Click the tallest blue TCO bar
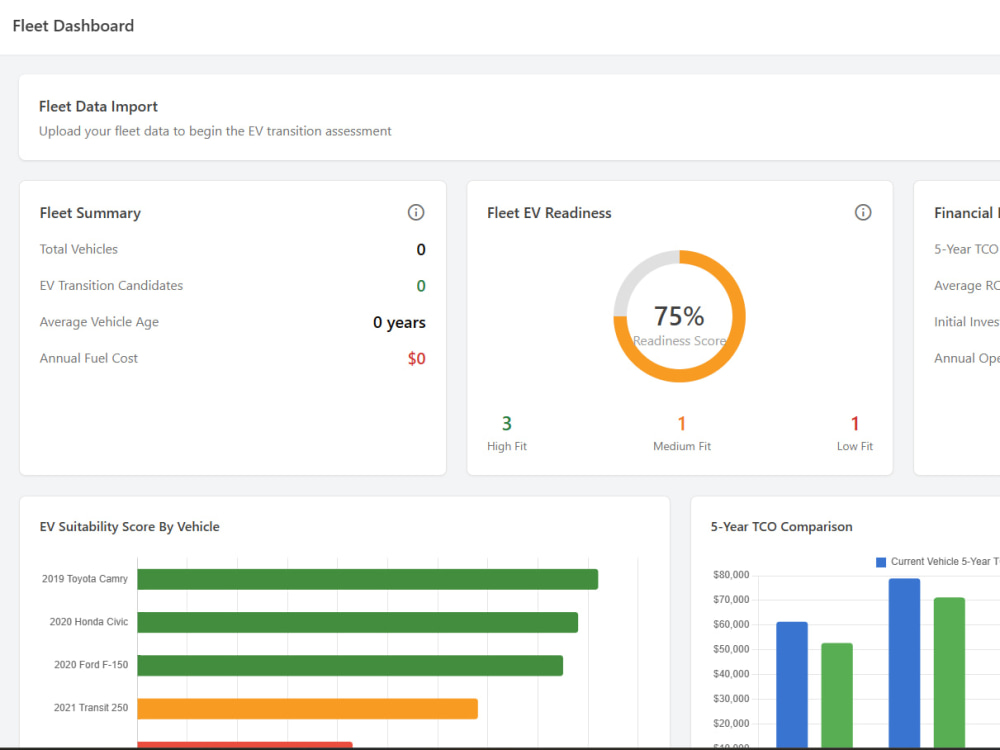 [904, 663]
